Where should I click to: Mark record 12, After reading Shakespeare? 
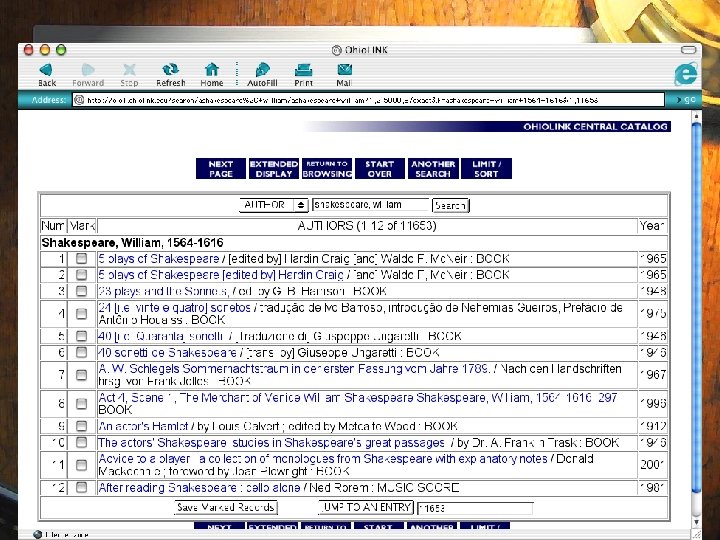[x=81, y=487]
